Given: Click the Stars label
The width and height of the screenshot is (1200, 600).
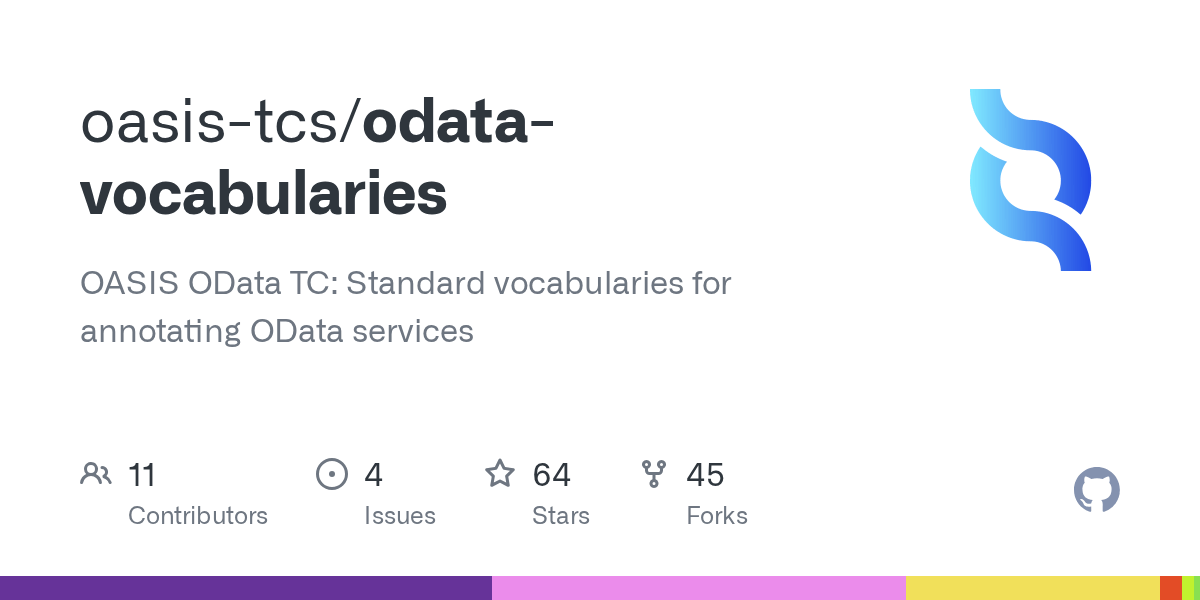Looking at the screenshot, I should 561,516.
